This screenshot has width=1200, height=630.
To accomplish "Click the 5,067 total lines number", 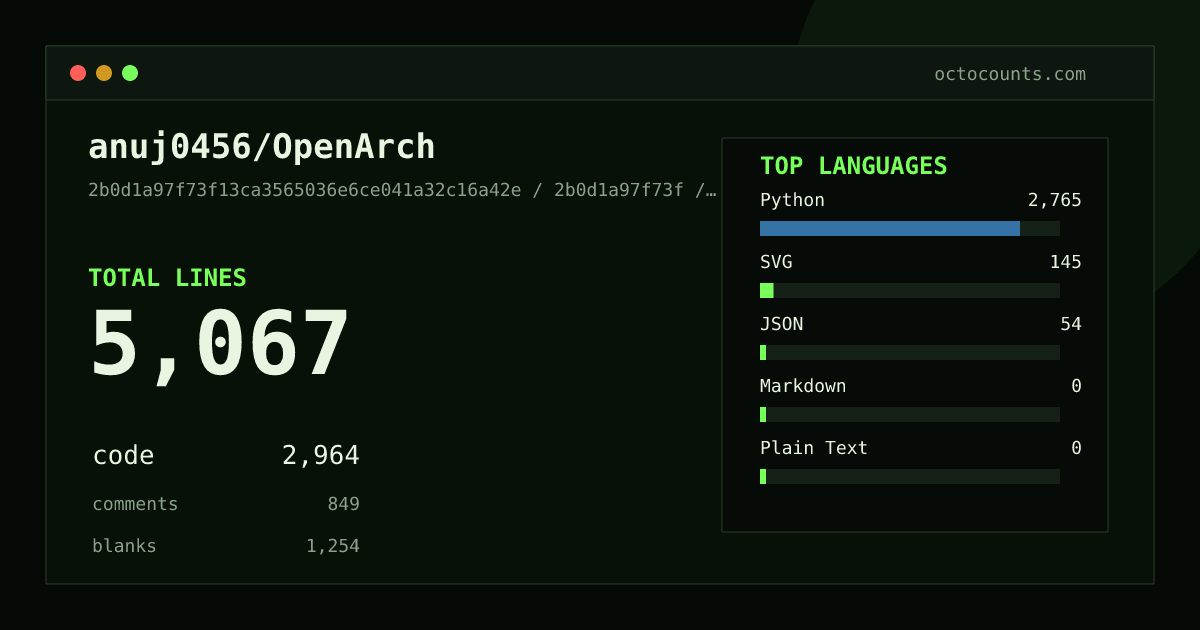I will pyautogui.click(x=220, y=345).
